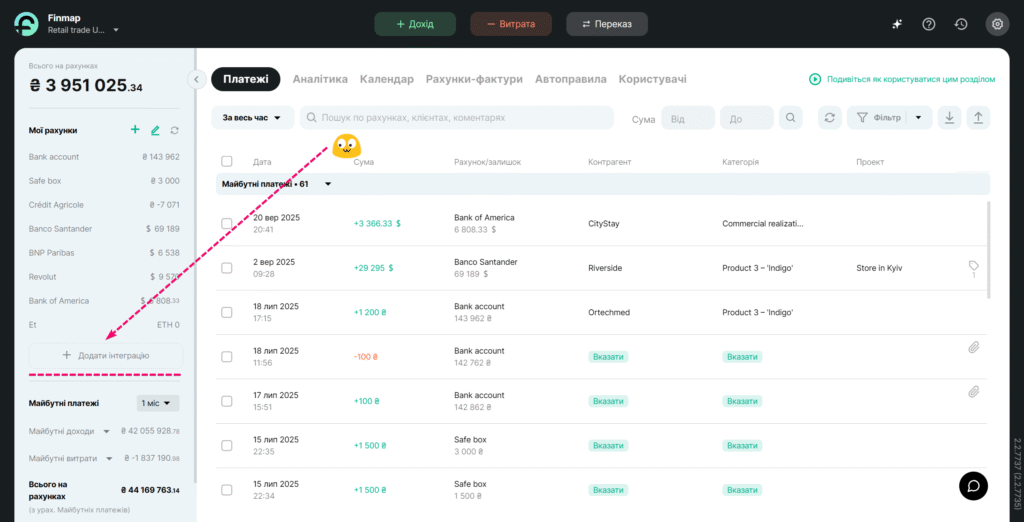The width and height of the screenshot is (1024, 522).
Task: Click the refresh icon beside My accounts
Action: coord(175,130)
